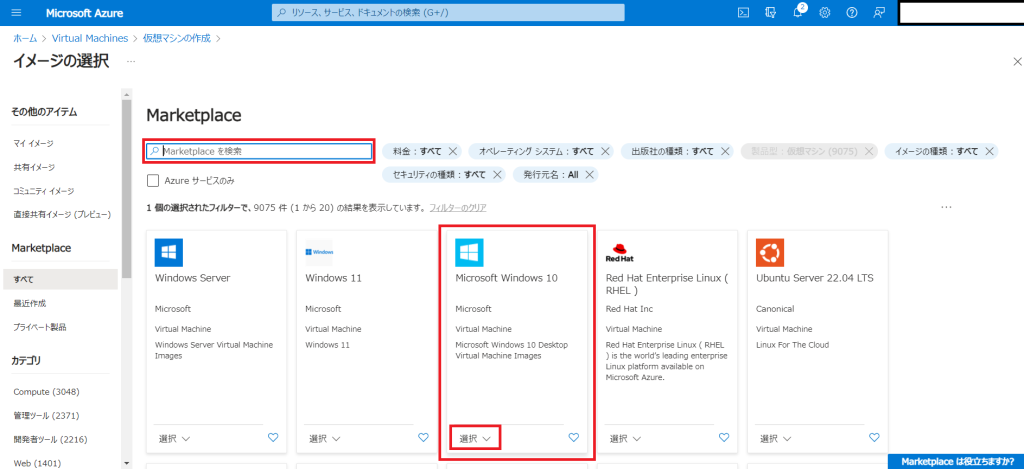The image size is (1024, 469).
Task: Open the Red Hat Enterprise Linux card title
Action: pos(667,284)
